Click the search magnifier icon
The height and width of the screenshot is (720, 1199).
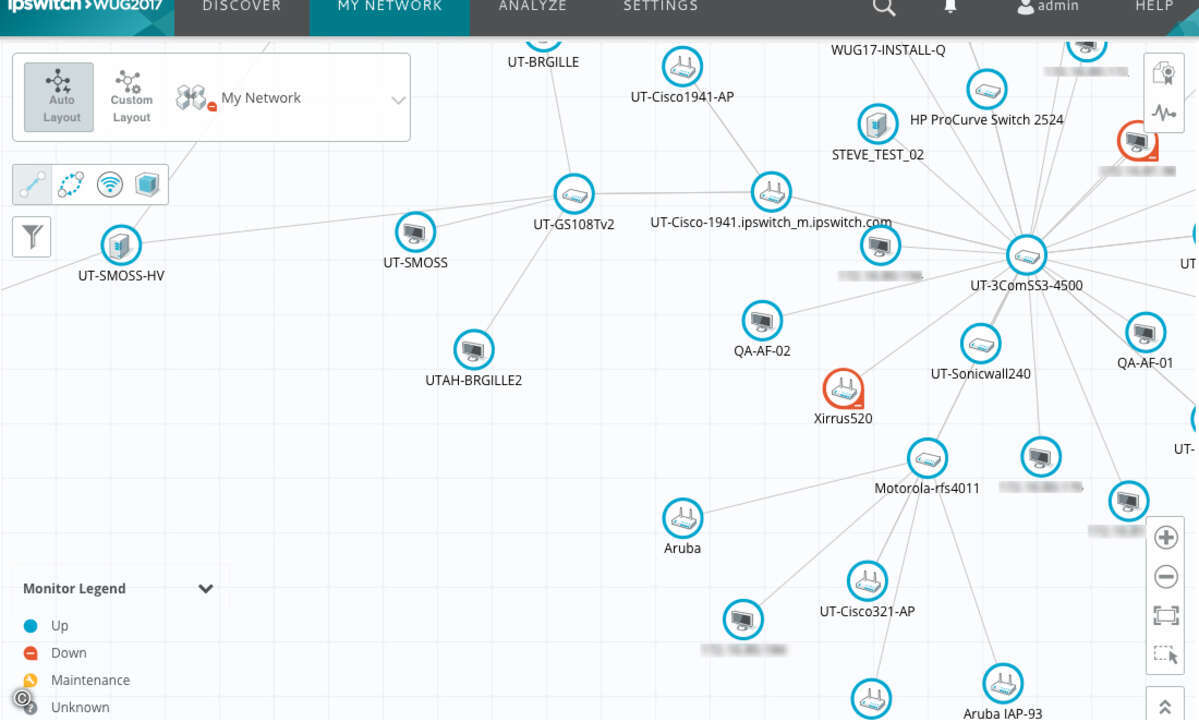coord(883,8)
